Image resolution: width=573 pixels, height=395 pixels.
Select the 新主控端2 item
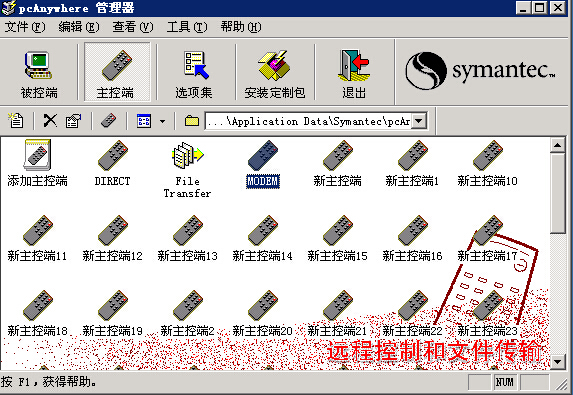coord(187,314)
